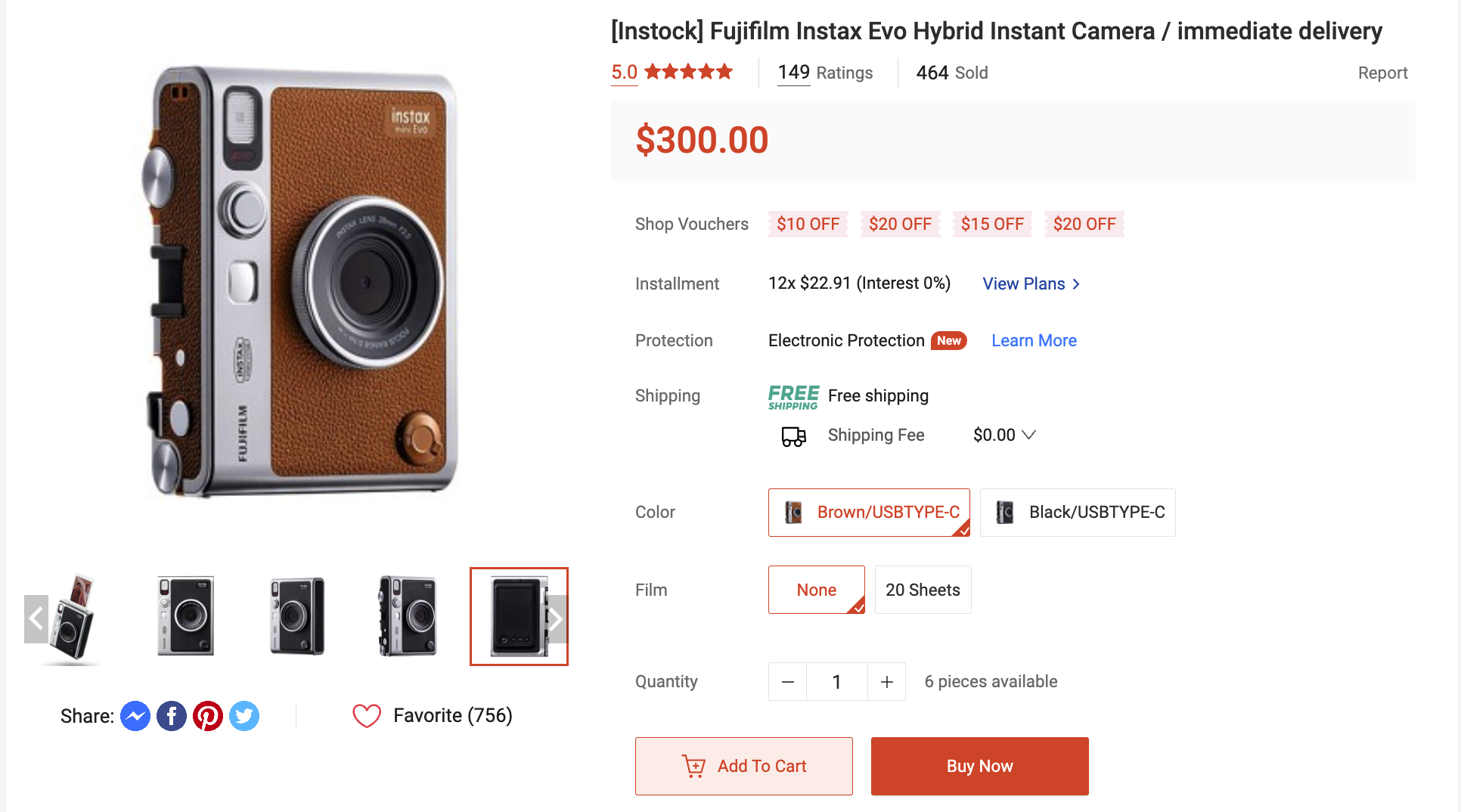Select Brown/USBTYPE-C color option
1461x812 pixels.
(x=869, y=513)
